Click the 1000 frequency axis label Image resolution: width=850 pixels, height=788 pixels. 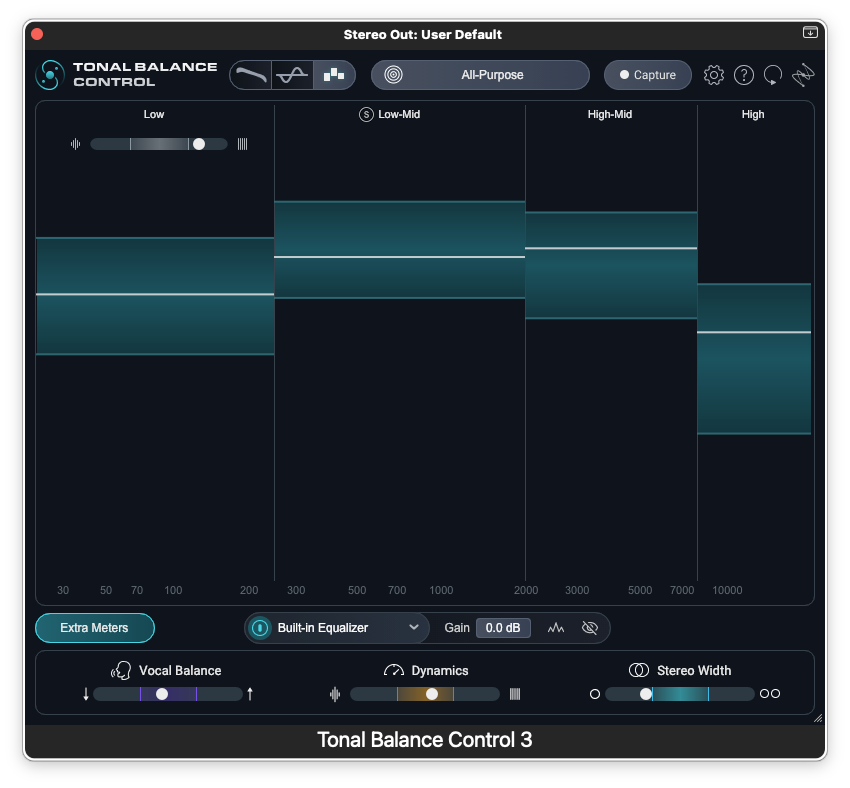tap(441, 590)
